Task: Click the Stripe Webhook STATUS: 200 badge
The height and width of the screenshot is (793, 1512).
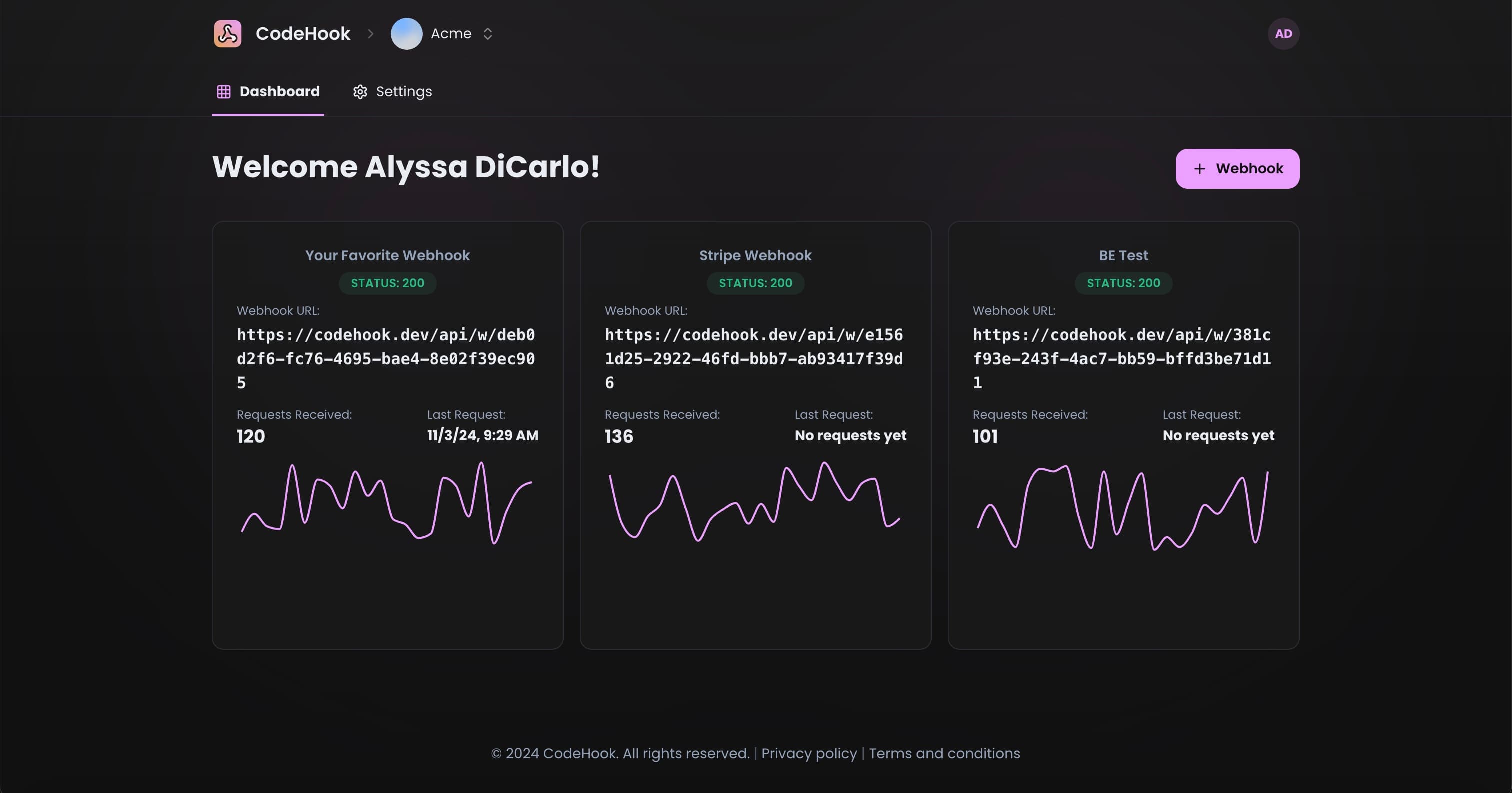Action: coord(755,283)
